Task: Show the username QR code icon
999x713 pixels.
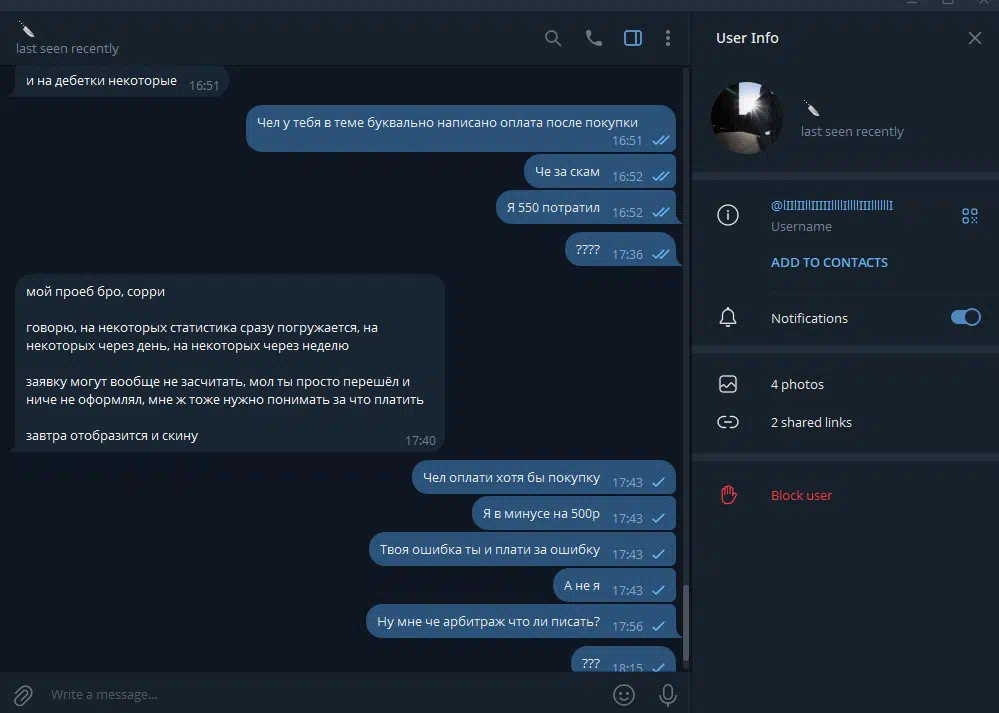Action: (x=970, y=216)
